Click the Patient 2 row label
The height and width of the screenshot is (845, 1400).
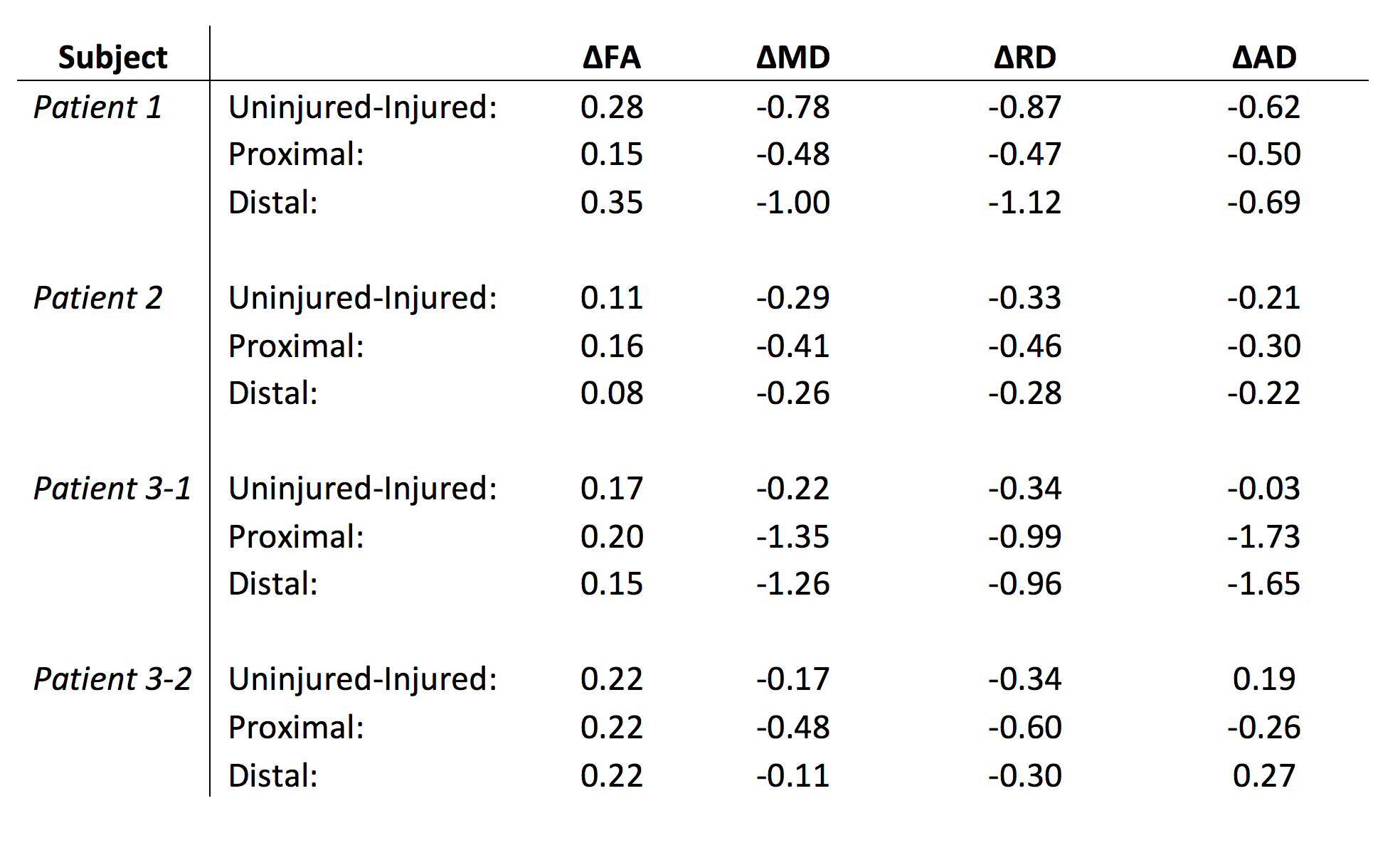(98, 298)
